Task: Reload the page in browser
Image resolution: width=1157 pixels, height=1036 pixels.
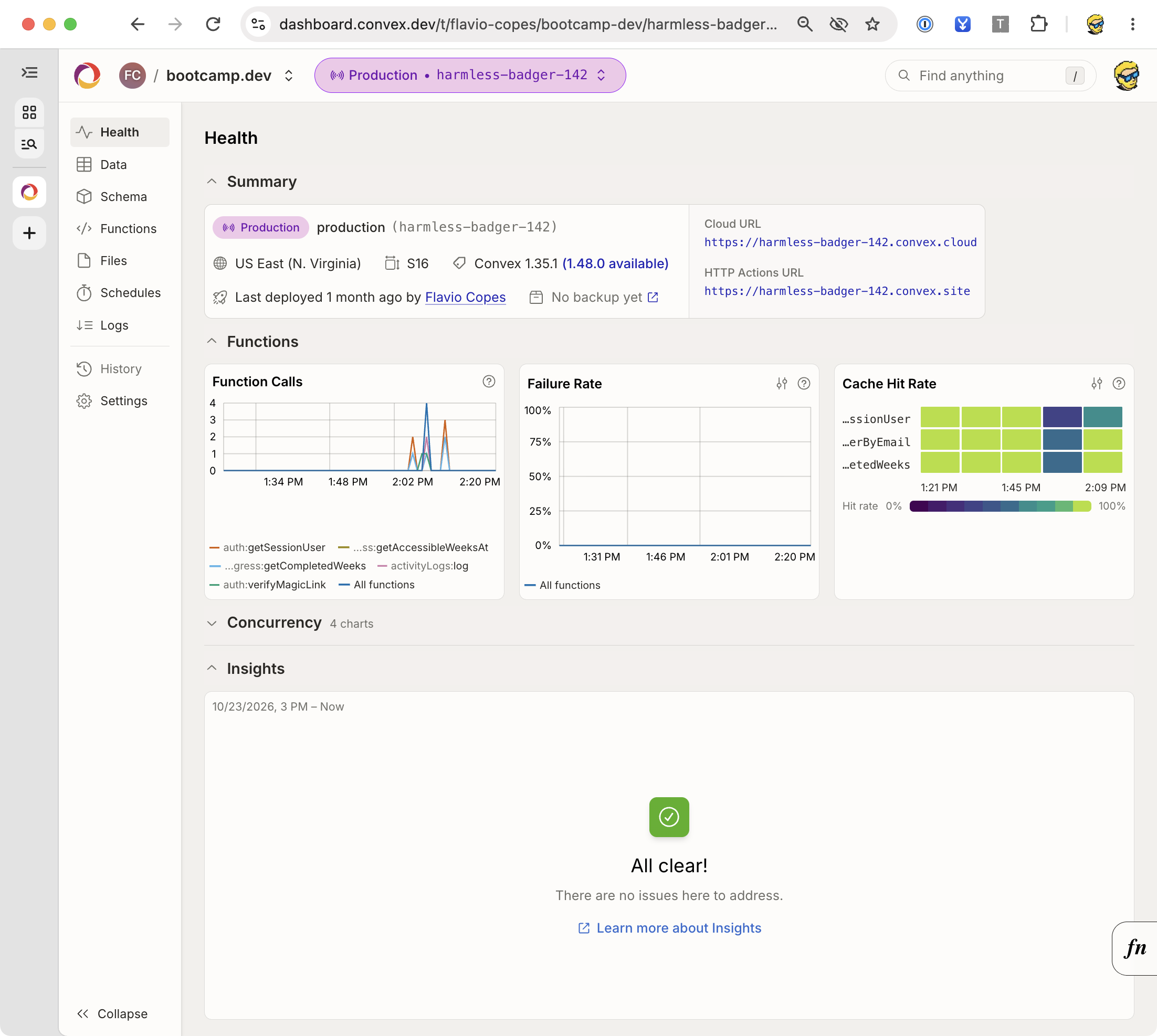Action: (213, 24)
